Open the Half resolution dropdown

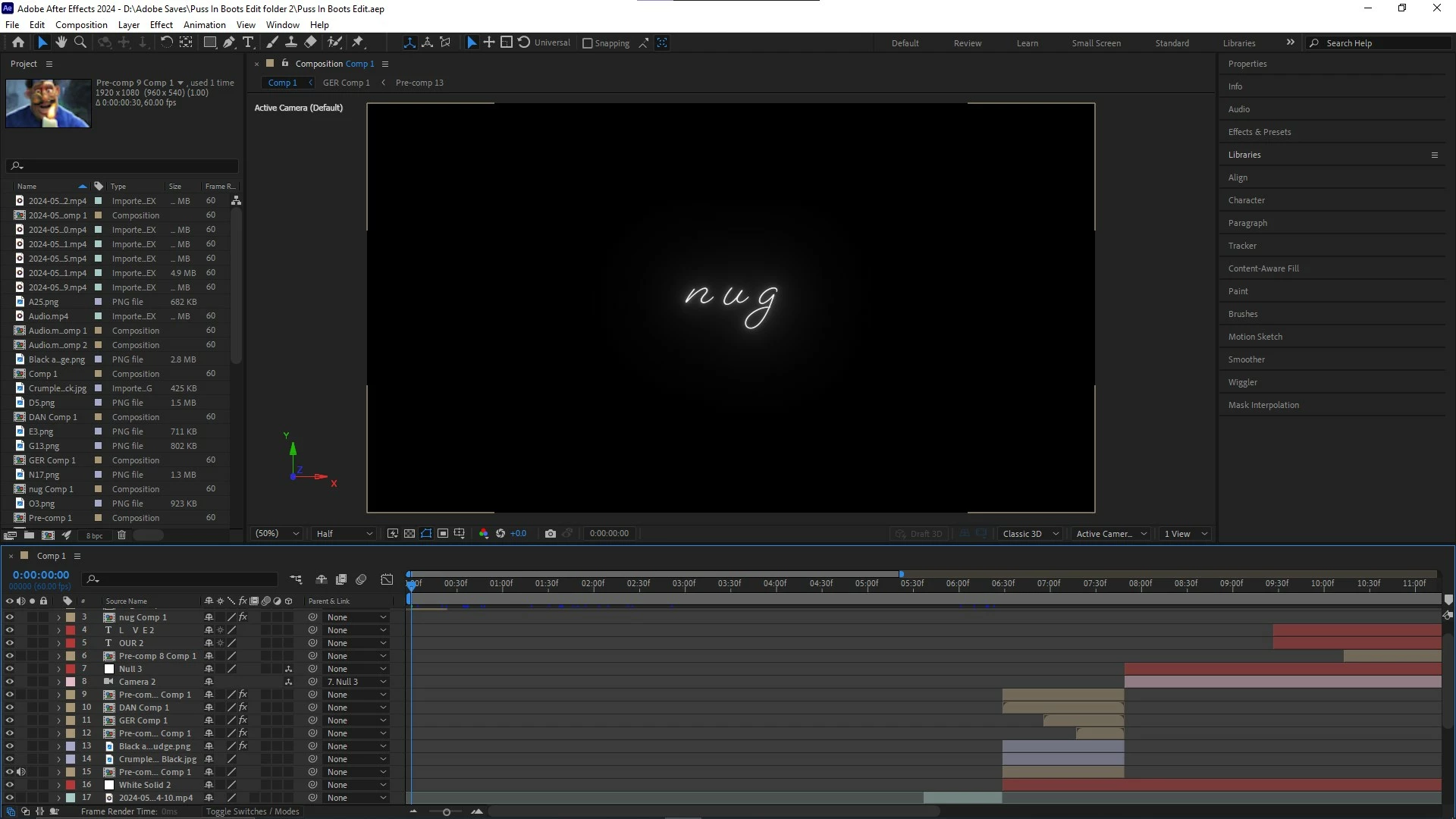click(344, 534)
